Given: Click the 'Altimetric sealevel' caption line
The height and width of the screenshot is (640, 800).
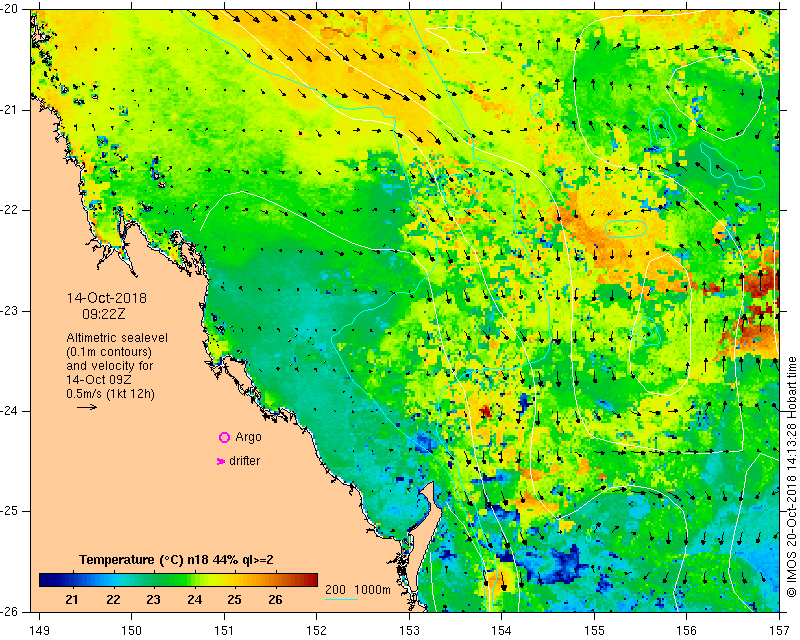Looking at the screenshot, I should [x=117, y=338].
